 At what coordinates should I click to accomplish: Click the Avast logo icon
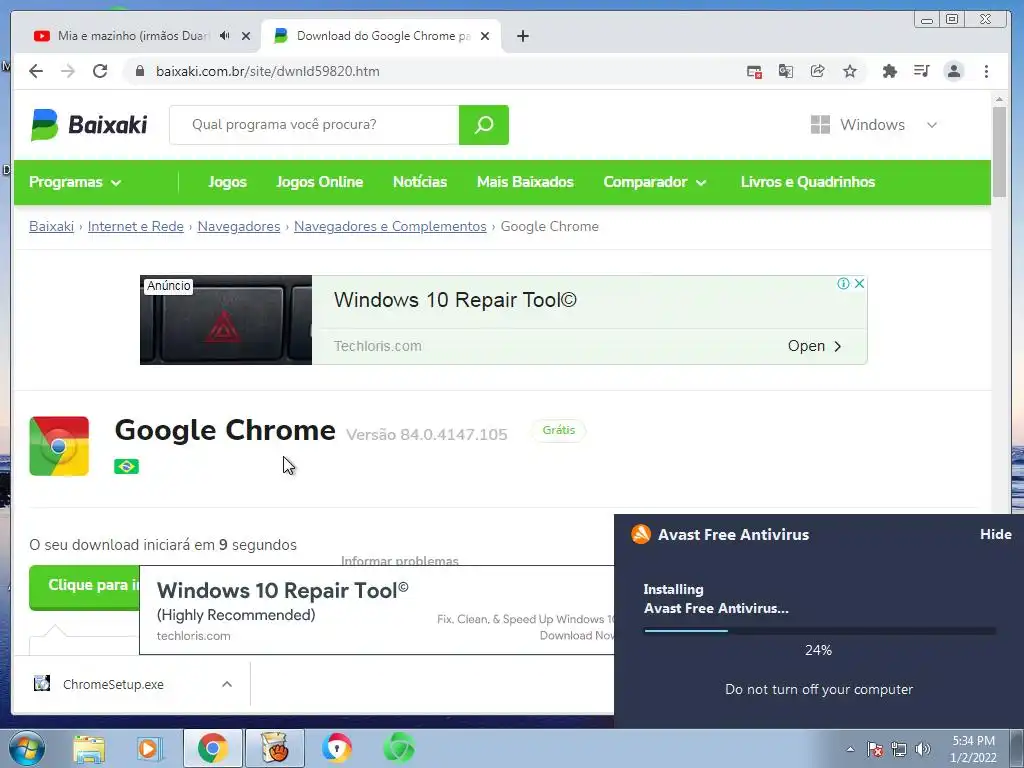coord(641,534)
